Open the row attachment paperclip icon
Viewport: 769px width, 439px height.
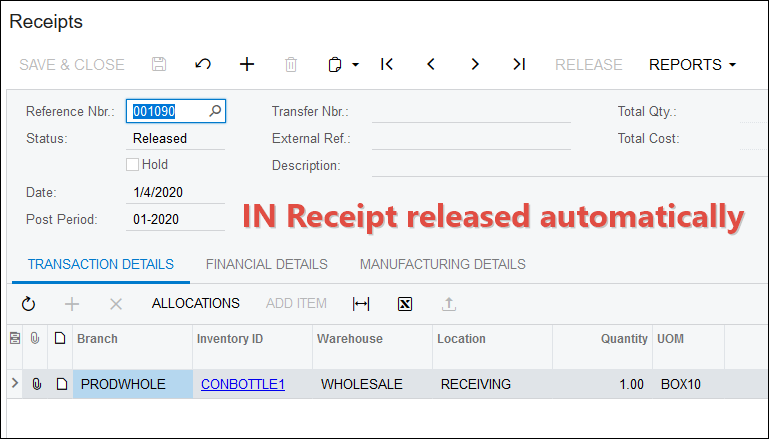click(37, 384)
